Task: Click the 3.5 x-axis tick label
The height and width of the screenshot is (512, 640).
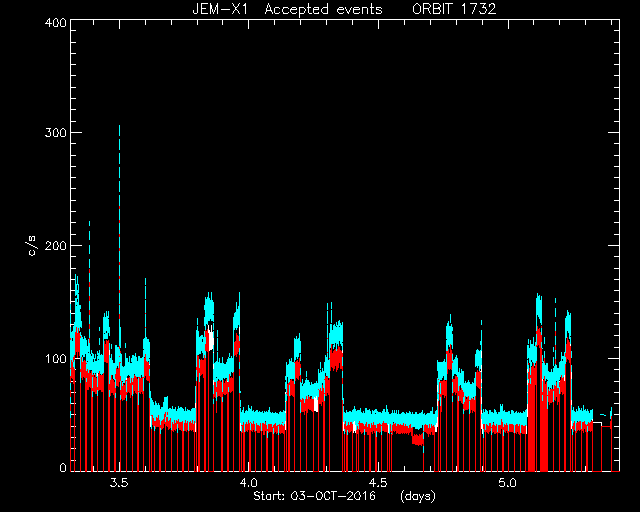Action: (x=119, y=483)
